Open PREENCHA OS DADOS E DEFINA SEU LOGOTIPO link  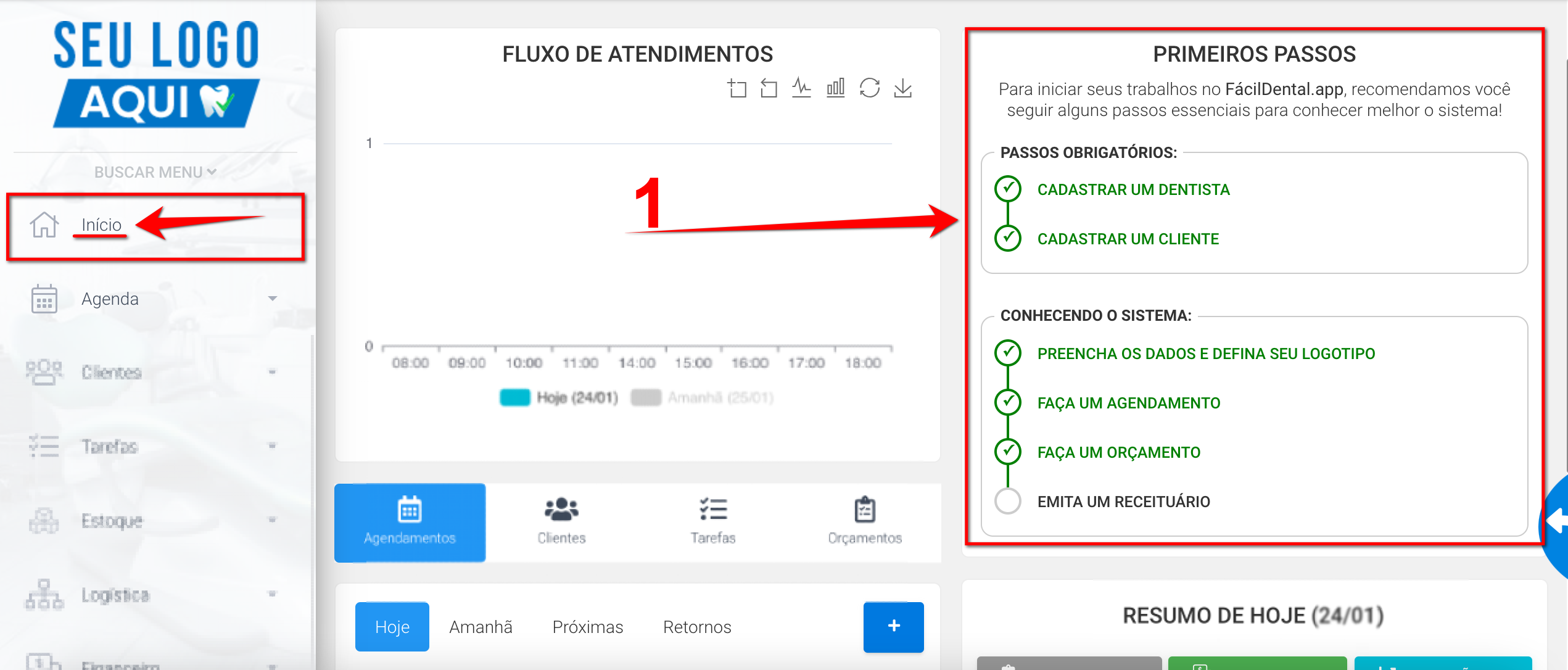click(x=1206, y=354)
